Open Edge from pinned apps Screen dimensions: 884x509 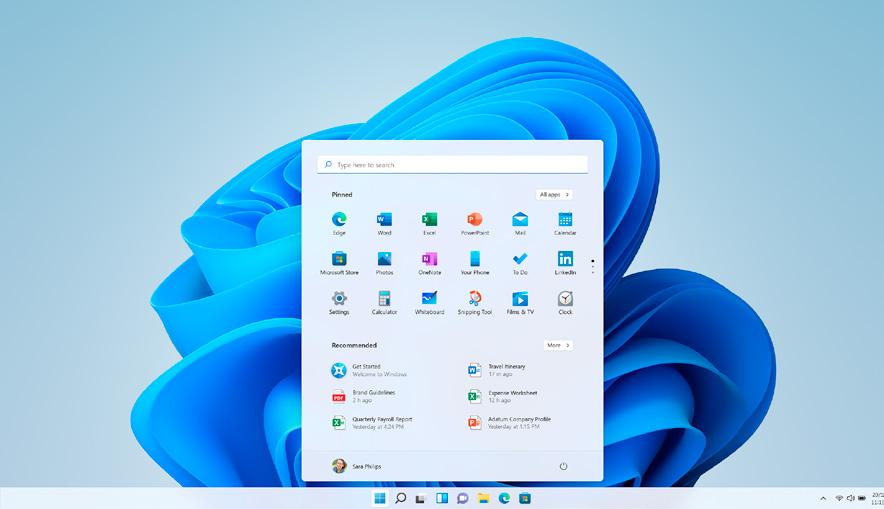pos(339,223)
